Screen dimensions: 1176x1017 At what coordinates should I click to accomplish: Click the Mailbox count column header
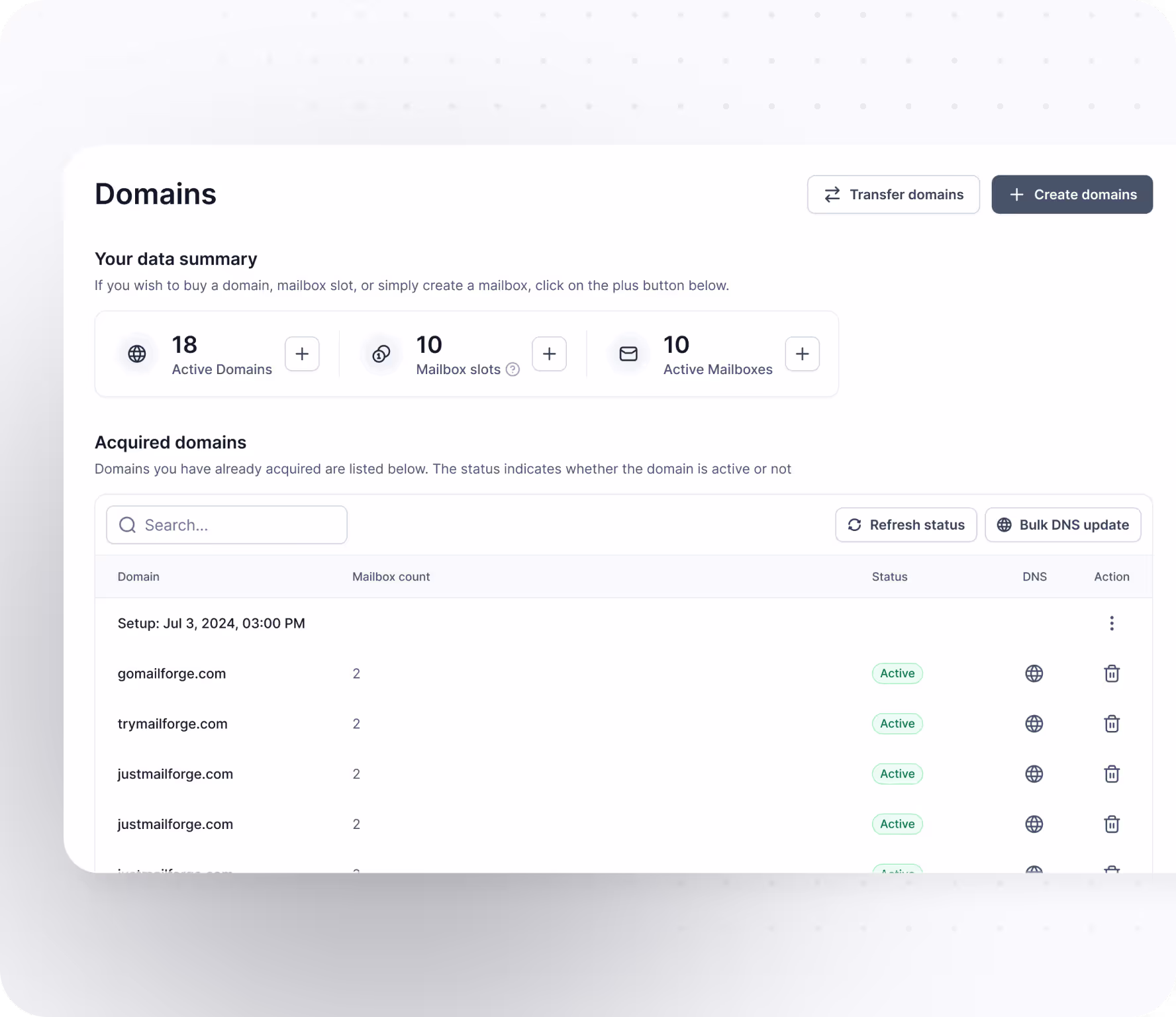tap(391, 577)
